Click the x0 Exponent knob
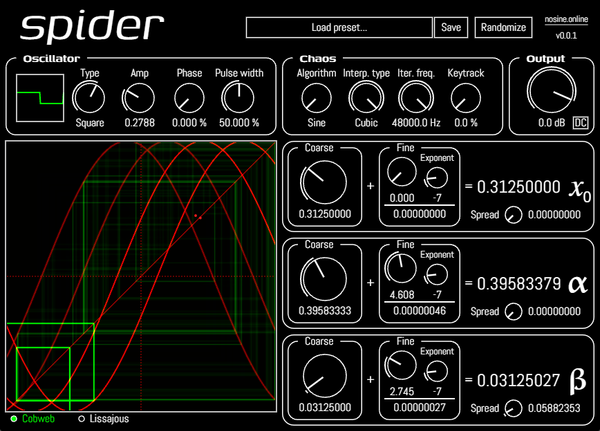Screen dimensions: 600x431 coord(436,178)
